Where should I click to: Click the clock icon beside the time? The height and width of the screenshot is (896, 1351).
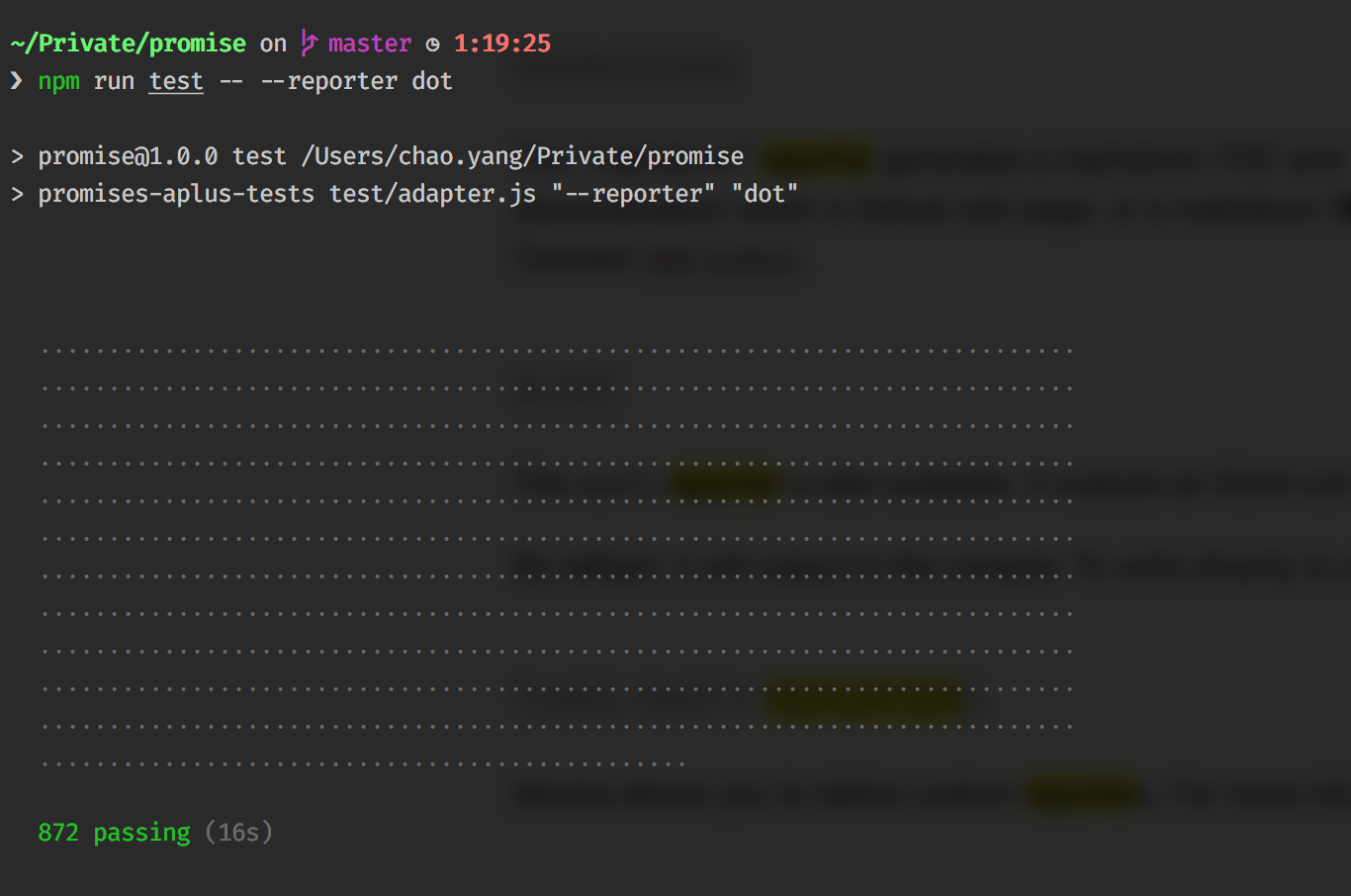click(x=432, y=45)
